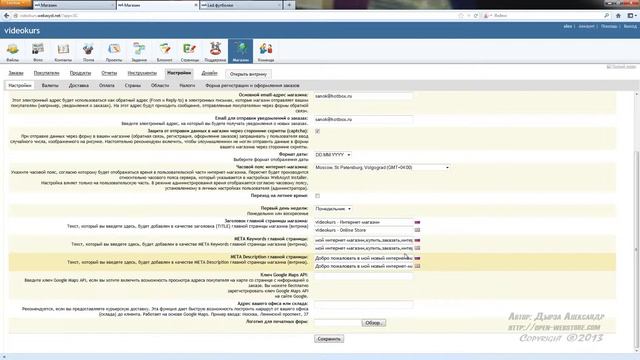
Task: Open the Почта app icon
Action: pyautogui.click(x=89, y=52)
